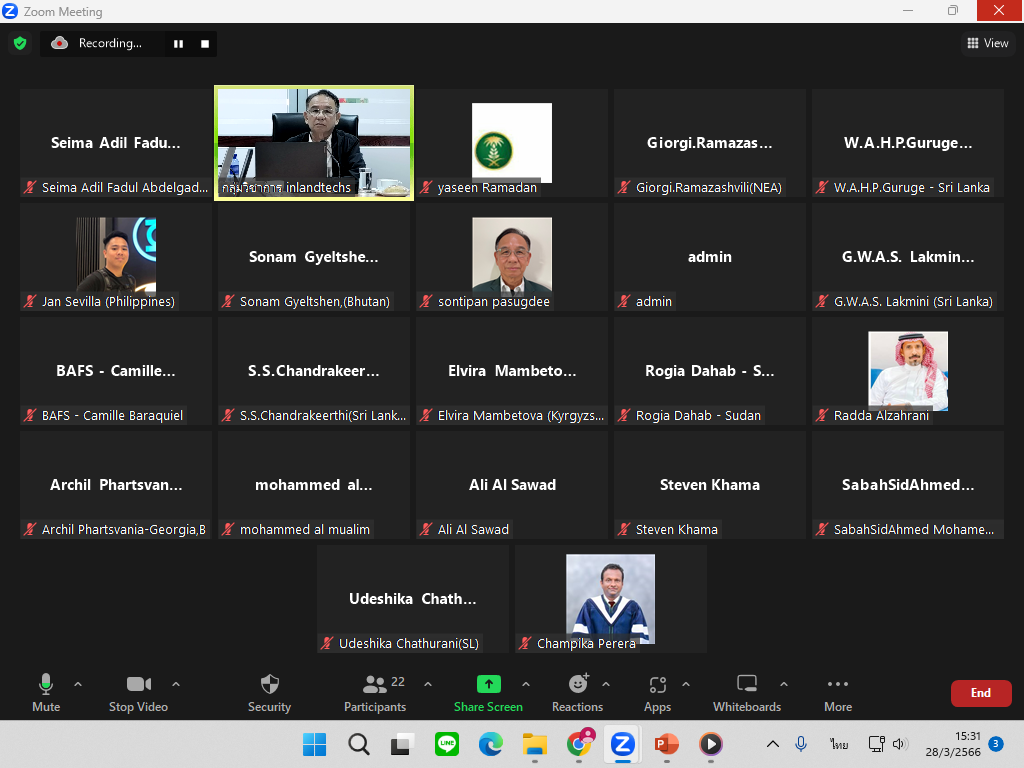Screen dimensions: 1024x768
Task: Click the muted mic icon for Steven Khama
Action: tap(624, 529)
